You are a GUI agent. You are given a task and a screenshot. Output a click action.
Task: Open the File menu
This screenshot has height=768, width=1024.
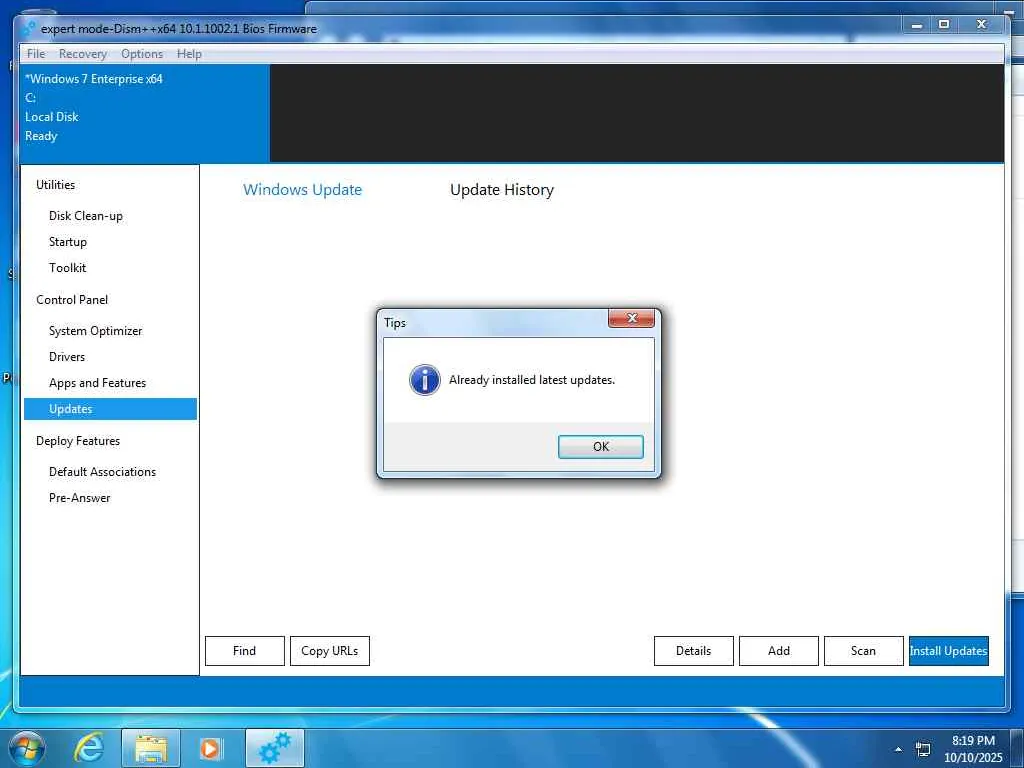36,54
